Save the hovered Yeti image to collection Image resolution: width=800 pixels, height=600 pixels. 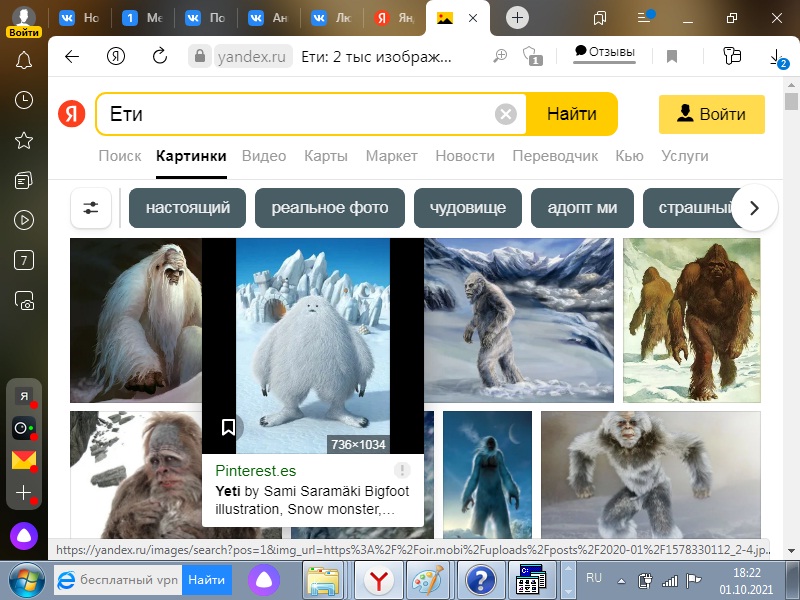tap(228, 427)
